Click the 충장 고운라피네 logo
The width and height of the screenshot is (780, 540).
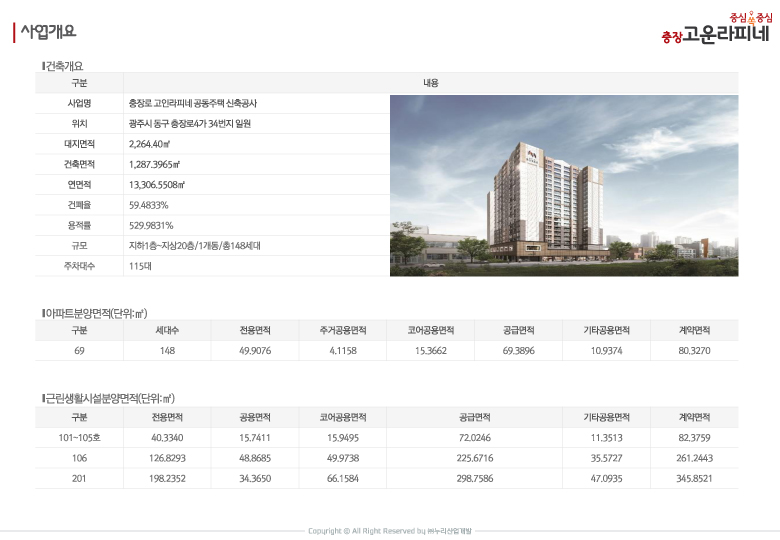pyautogui.click(x=716, y=28)
